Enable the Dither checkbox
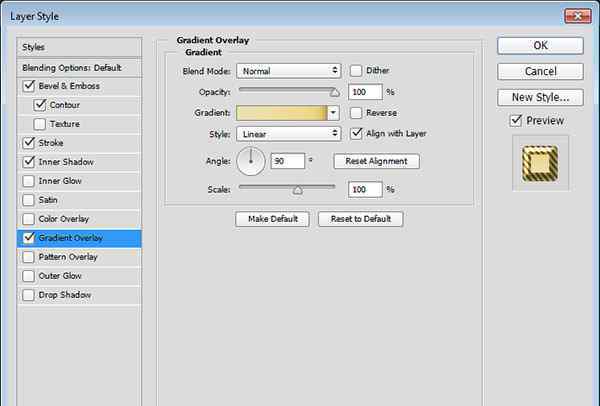This screenshot has height=406, width=600. tap(357, 71)
